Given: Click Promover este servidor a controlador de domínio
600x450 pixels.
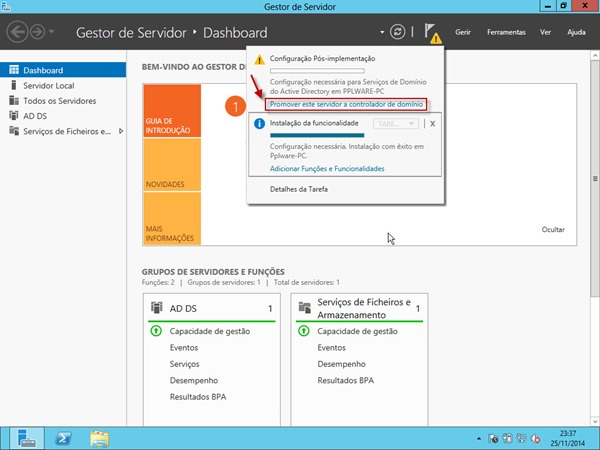Looking at the screenshot, I should (x=346, y=104).
